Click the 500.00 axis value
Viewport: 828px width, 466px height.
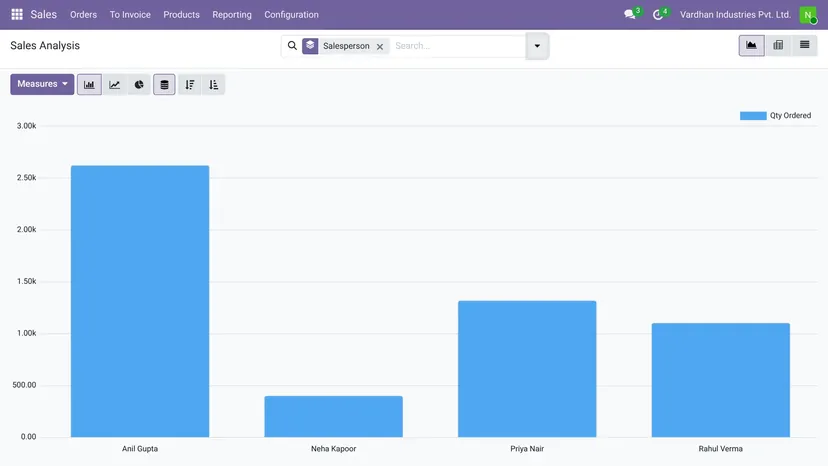point(24,385)
